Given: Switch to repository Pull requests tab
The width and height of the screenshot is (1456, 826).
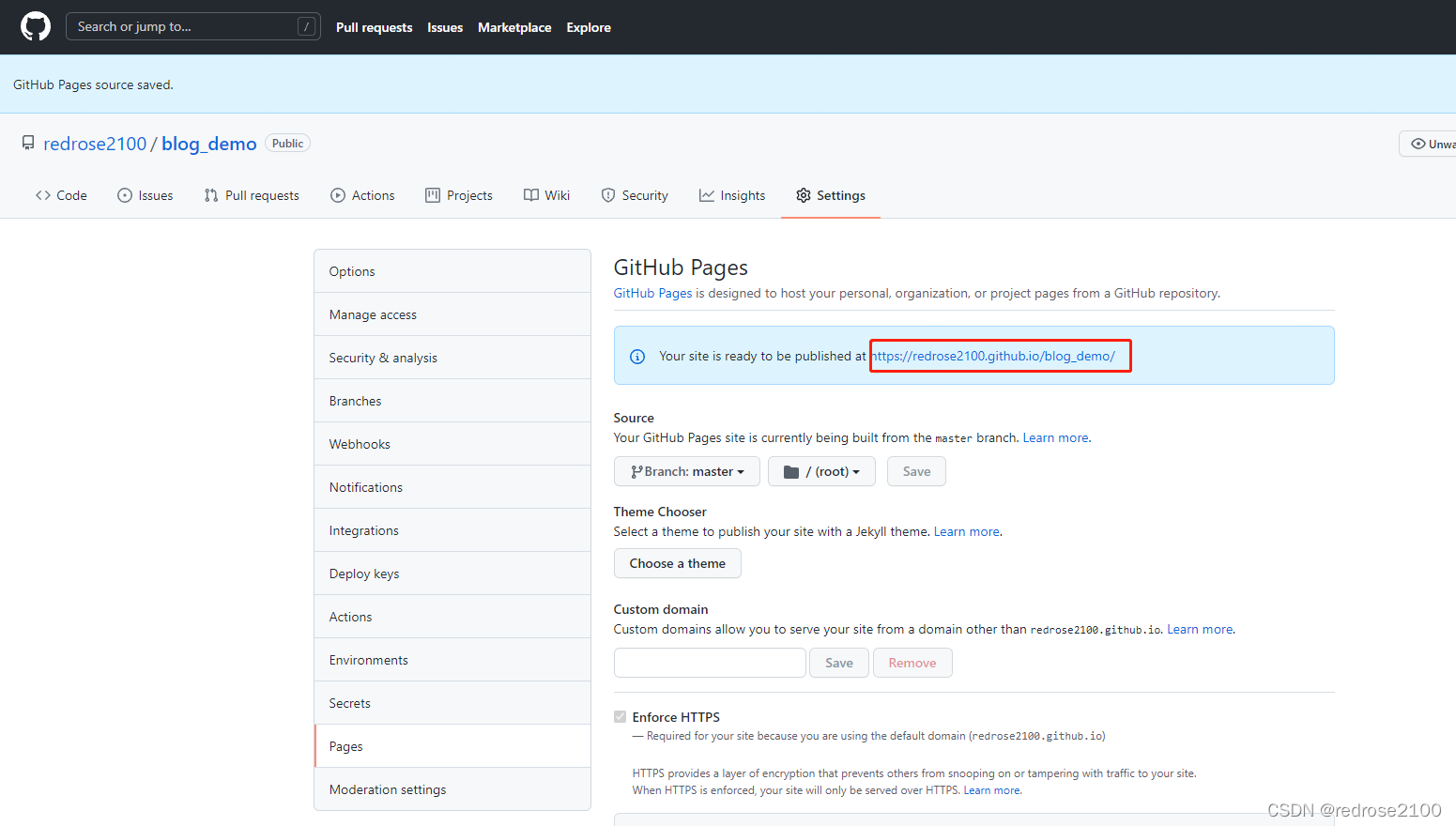Looking at the screenshot, I should (252, 195).
